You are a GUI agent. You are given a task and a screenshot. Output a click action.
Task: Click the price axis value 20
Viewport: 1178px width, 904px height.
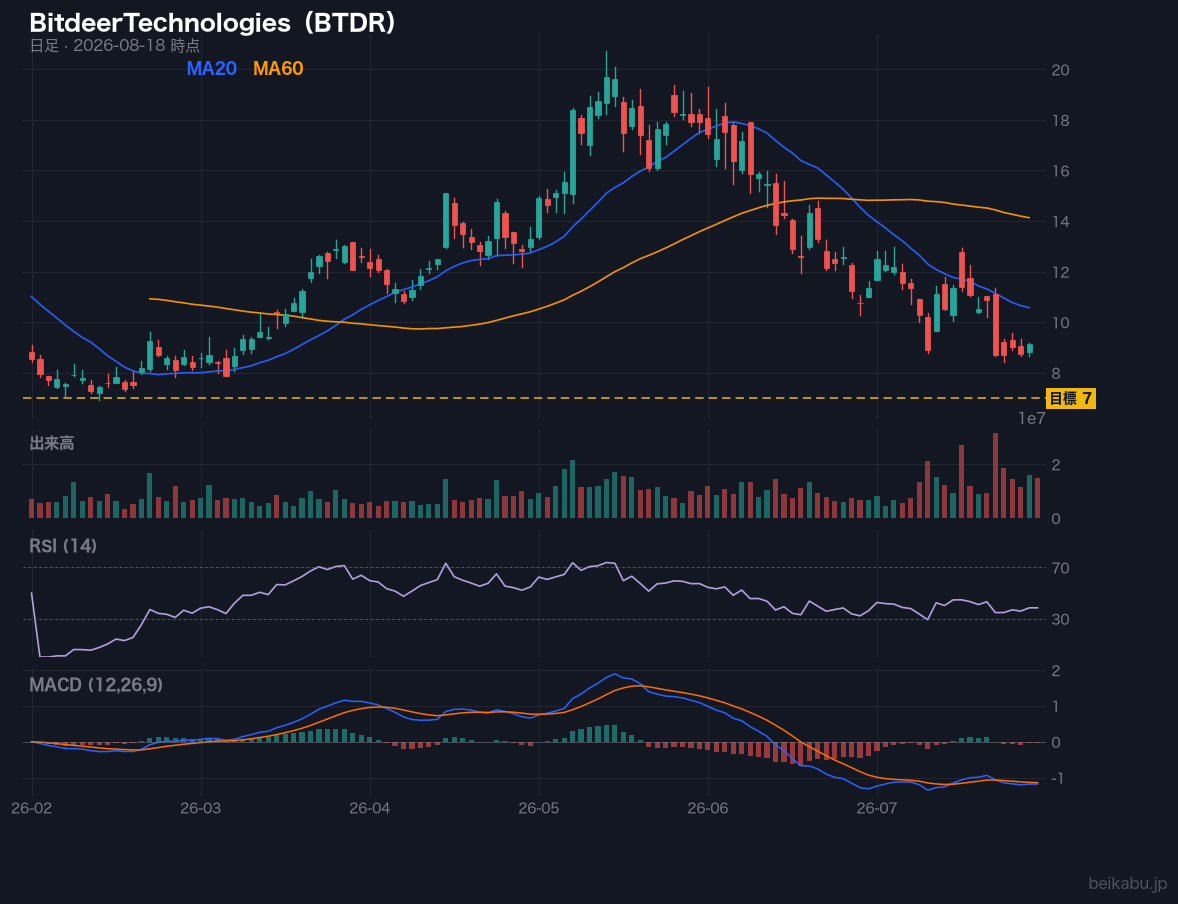[x=1060, y=70]
